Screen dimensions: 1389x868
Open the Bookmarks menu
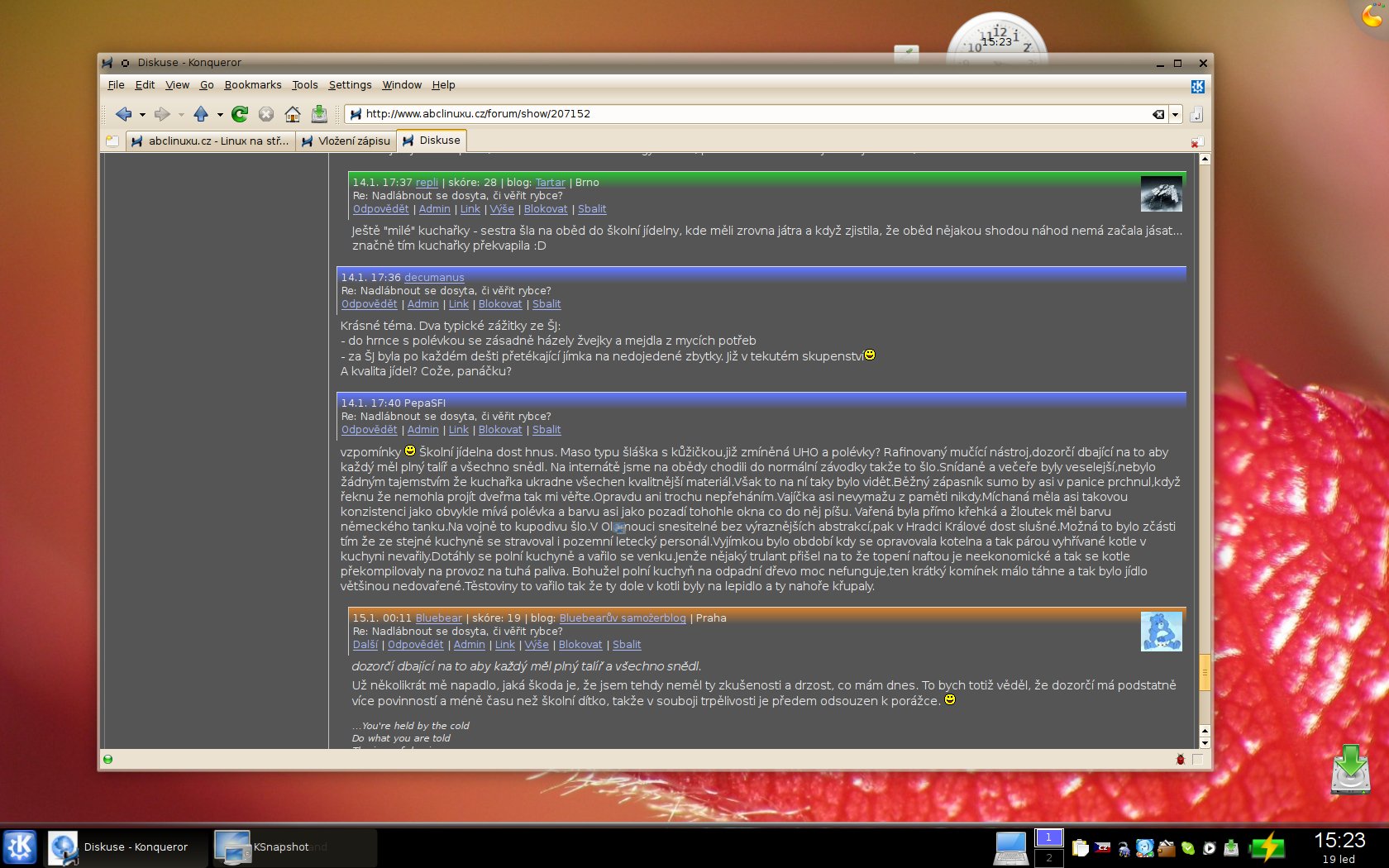click(x=253, y=85)
